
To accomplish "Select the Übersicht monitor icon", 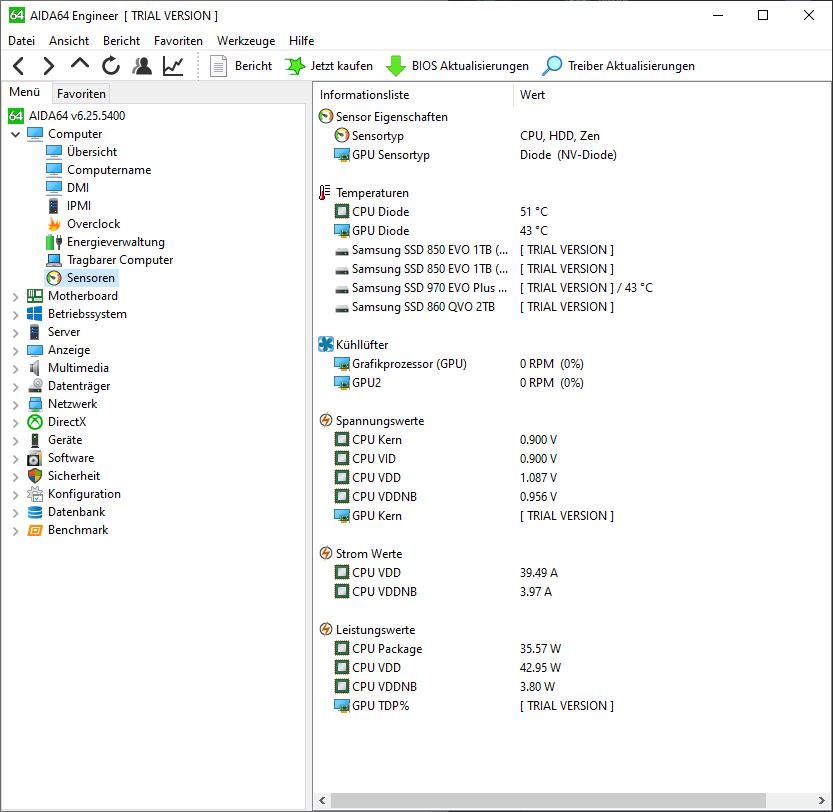I will coord(54,152).
